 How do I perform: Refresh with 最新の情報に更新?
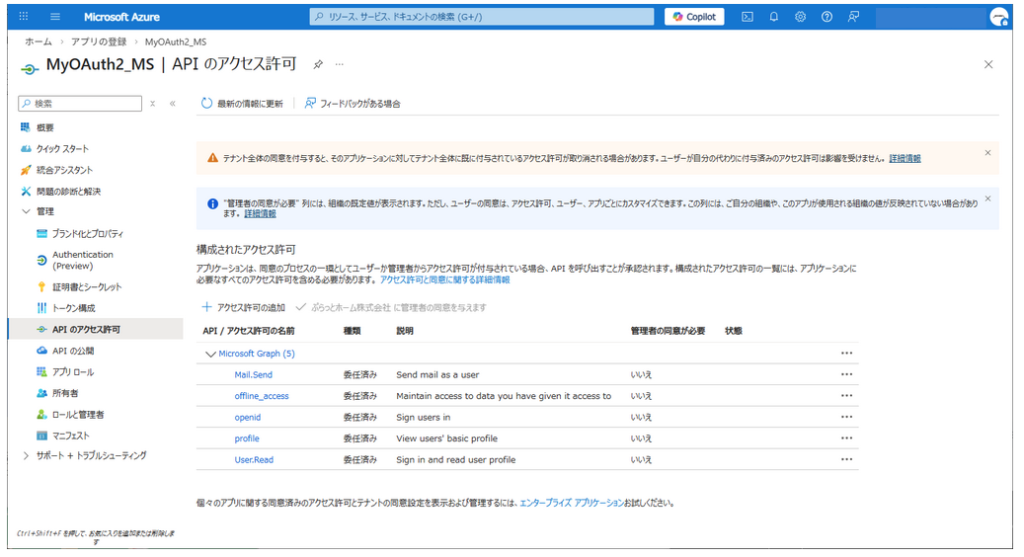[x=242, y=103]
